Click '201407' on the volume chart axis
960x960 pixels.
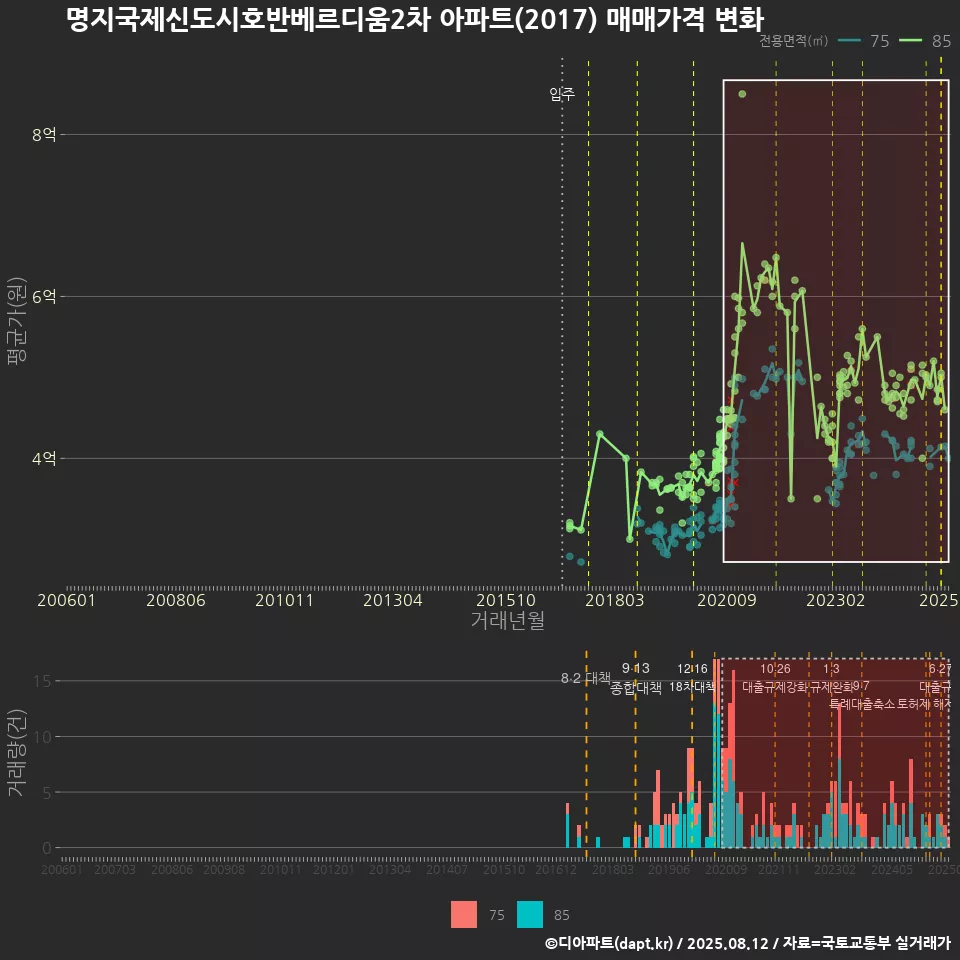click(447, 869)
